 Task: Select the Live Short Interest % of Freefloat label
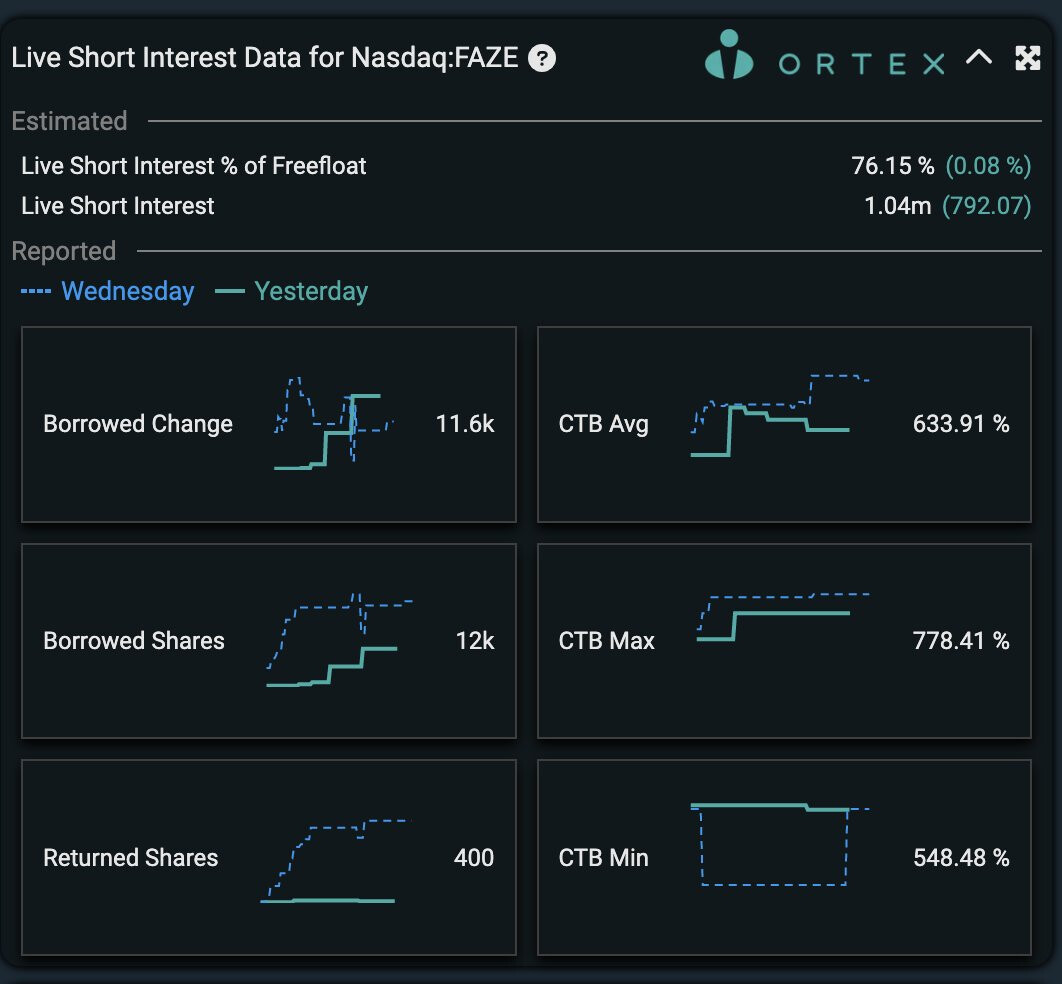point(194,166)
